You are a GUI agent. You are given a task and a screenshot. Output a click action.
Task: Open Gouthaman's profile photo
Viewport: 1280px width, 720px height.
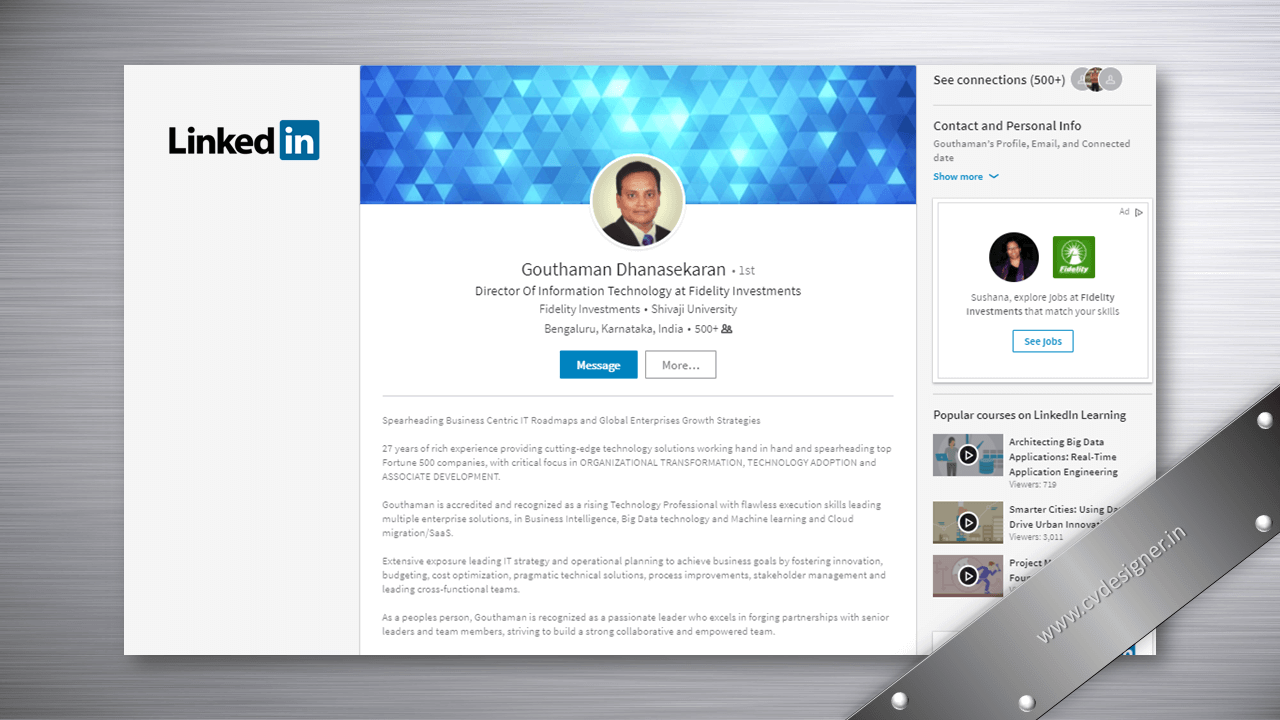(x=638, y=201)
